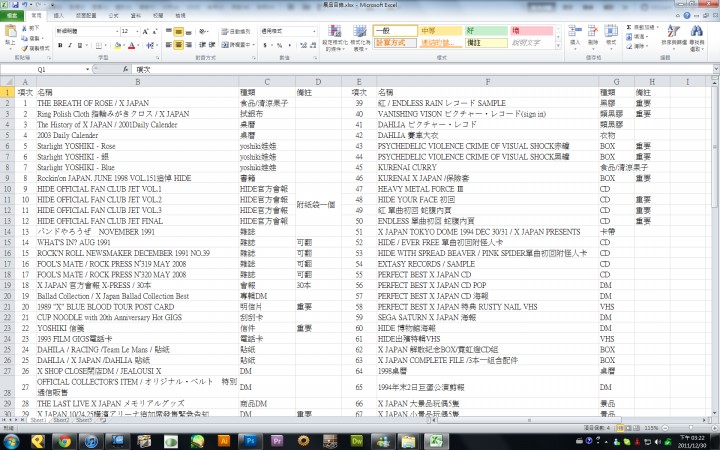Apply the Calculation cell style
720x450 pixels.
[395, 43]
